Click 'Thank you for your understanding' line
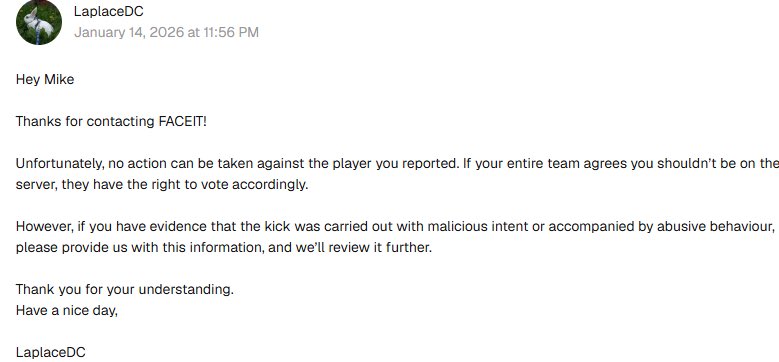This screenshot has height=362, width=779. (125, 290)
